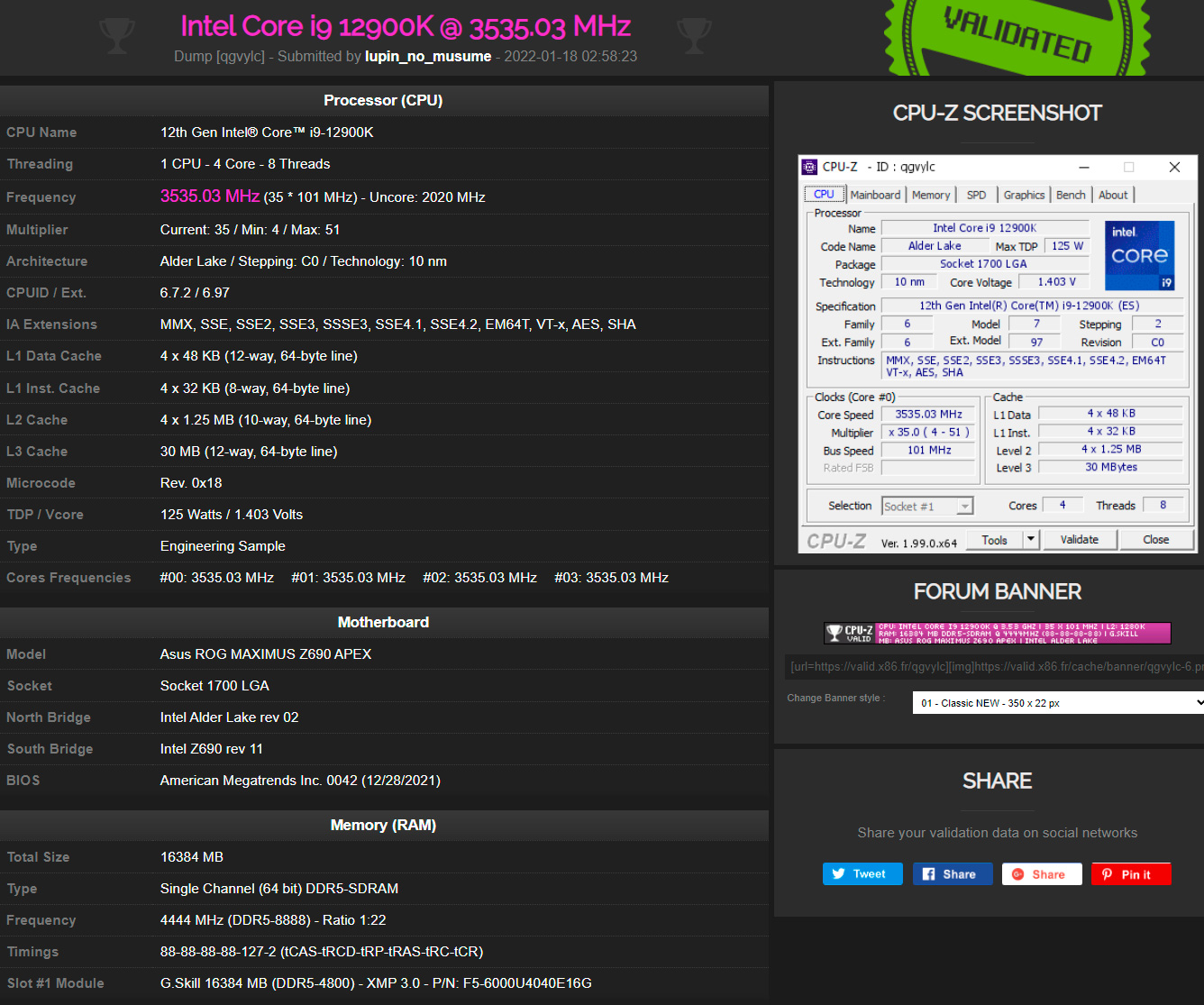Select the CPU tab in CPU-Z window

824,195
